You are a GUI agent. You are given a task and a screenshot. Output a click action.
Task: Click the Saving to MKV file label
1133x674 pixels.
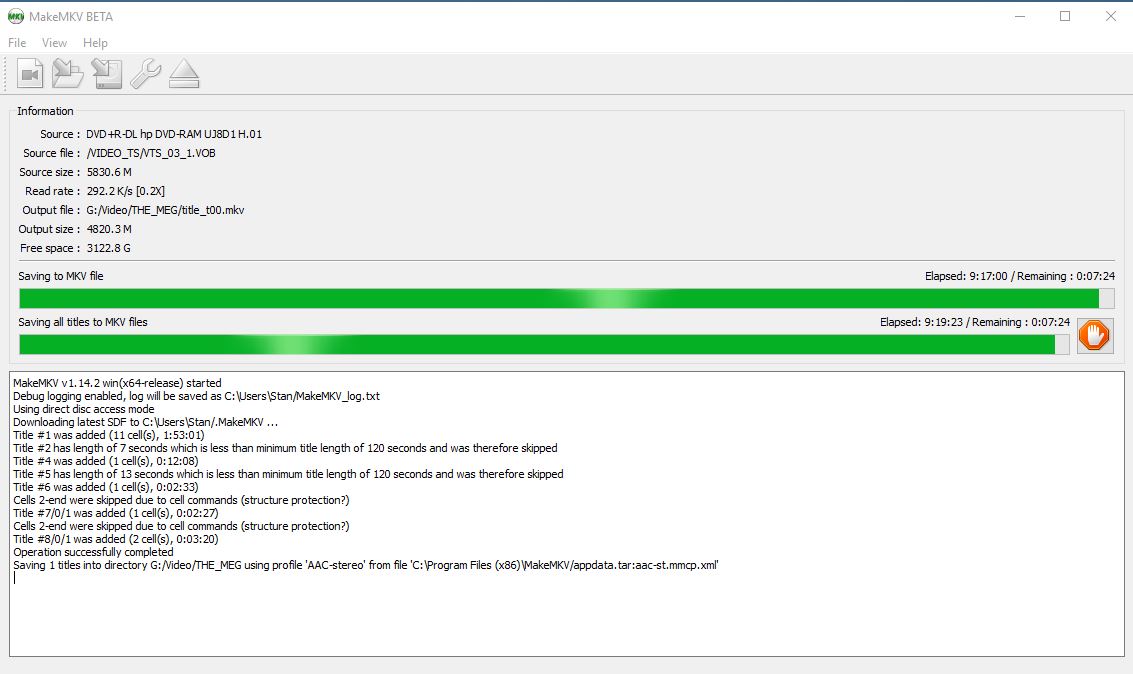(61, 276)
